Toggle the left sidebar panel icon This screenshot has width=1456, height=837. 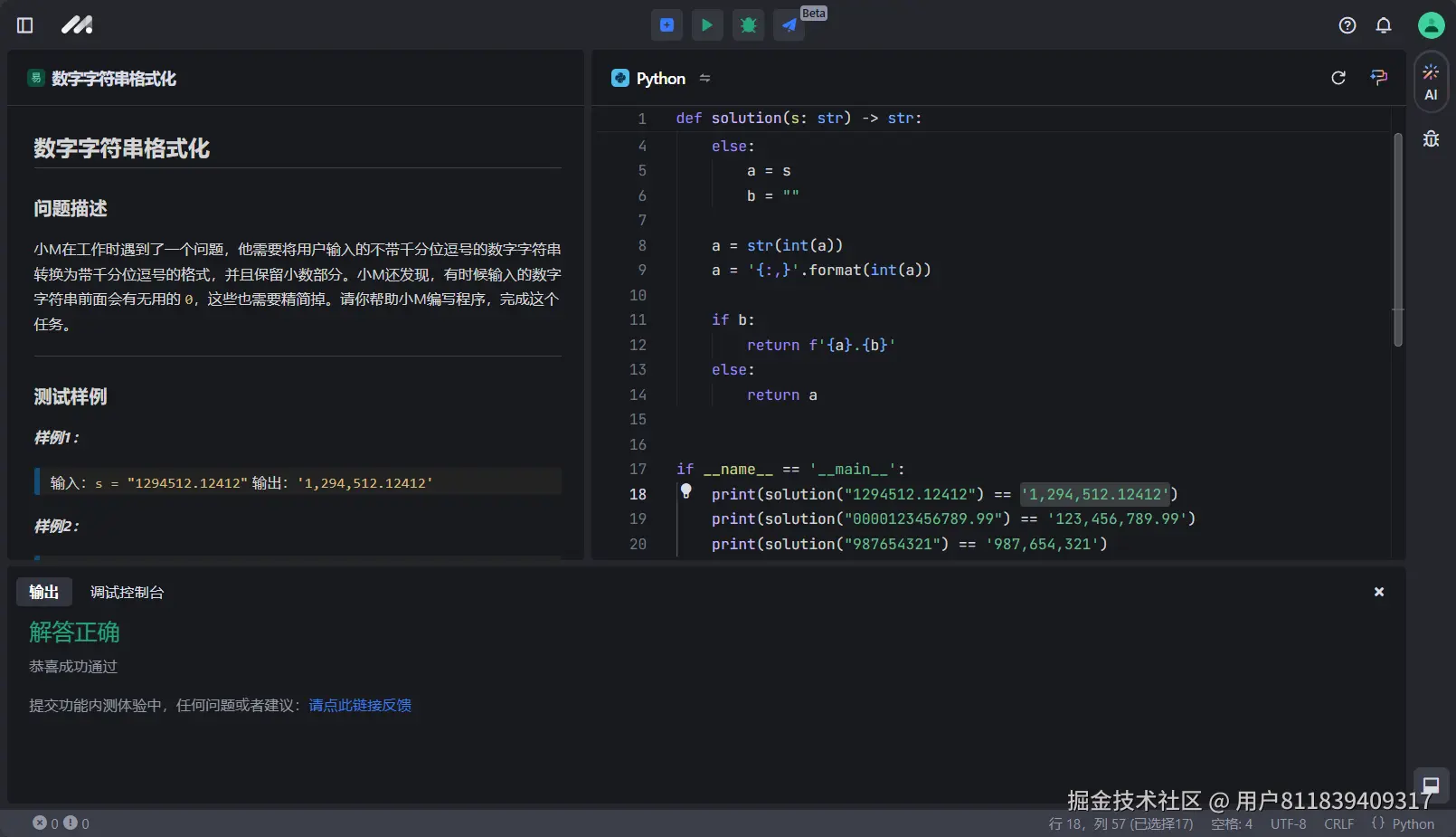click(25, 25)
